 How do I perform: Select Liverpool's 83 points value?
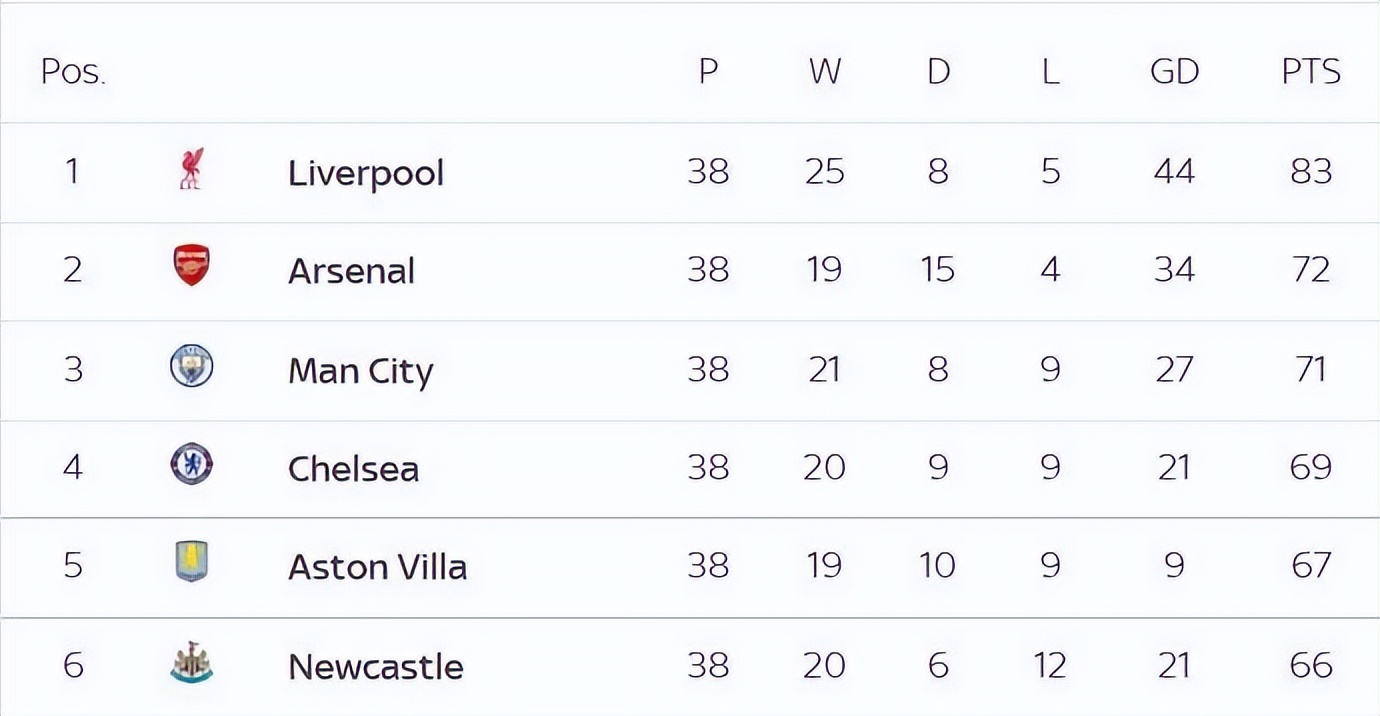[x=1311, y=171]
